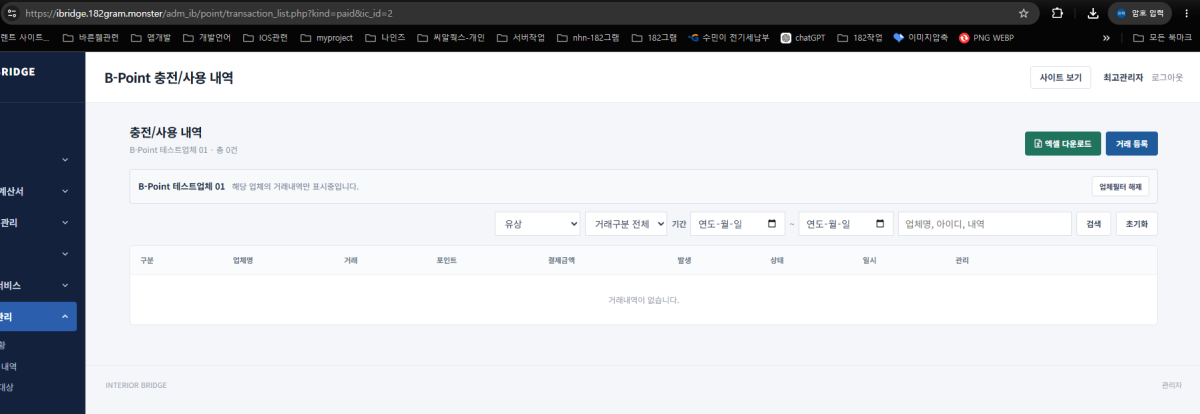The image size is (1200, 414).
Task: Open the 거래구분 전체 dropdown
Action: [625, 224]
